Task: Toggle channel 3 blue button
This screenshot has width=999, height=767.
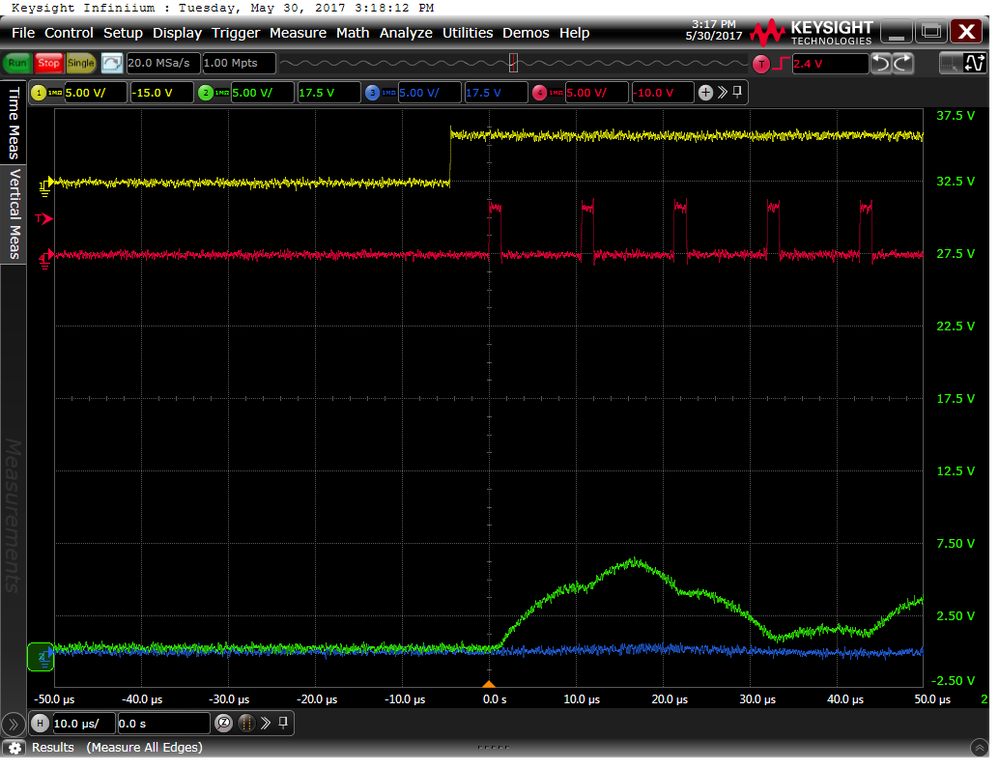Action: (x=373, y=93)
